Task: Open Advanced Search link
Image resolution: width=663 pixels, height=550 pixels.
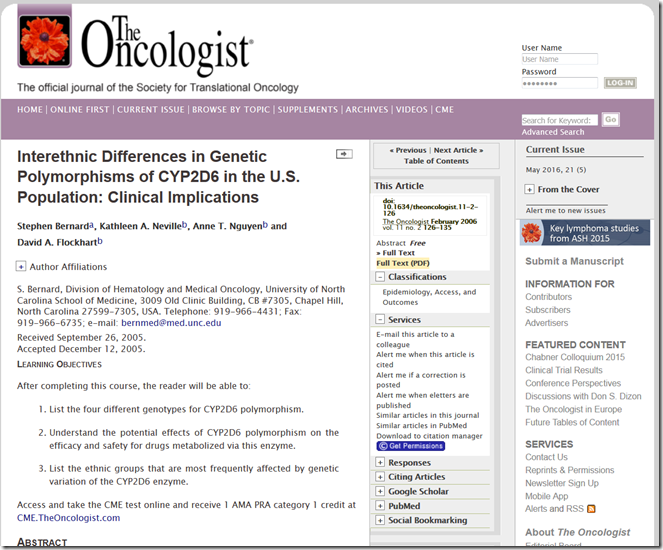Action: click(553, 132)
